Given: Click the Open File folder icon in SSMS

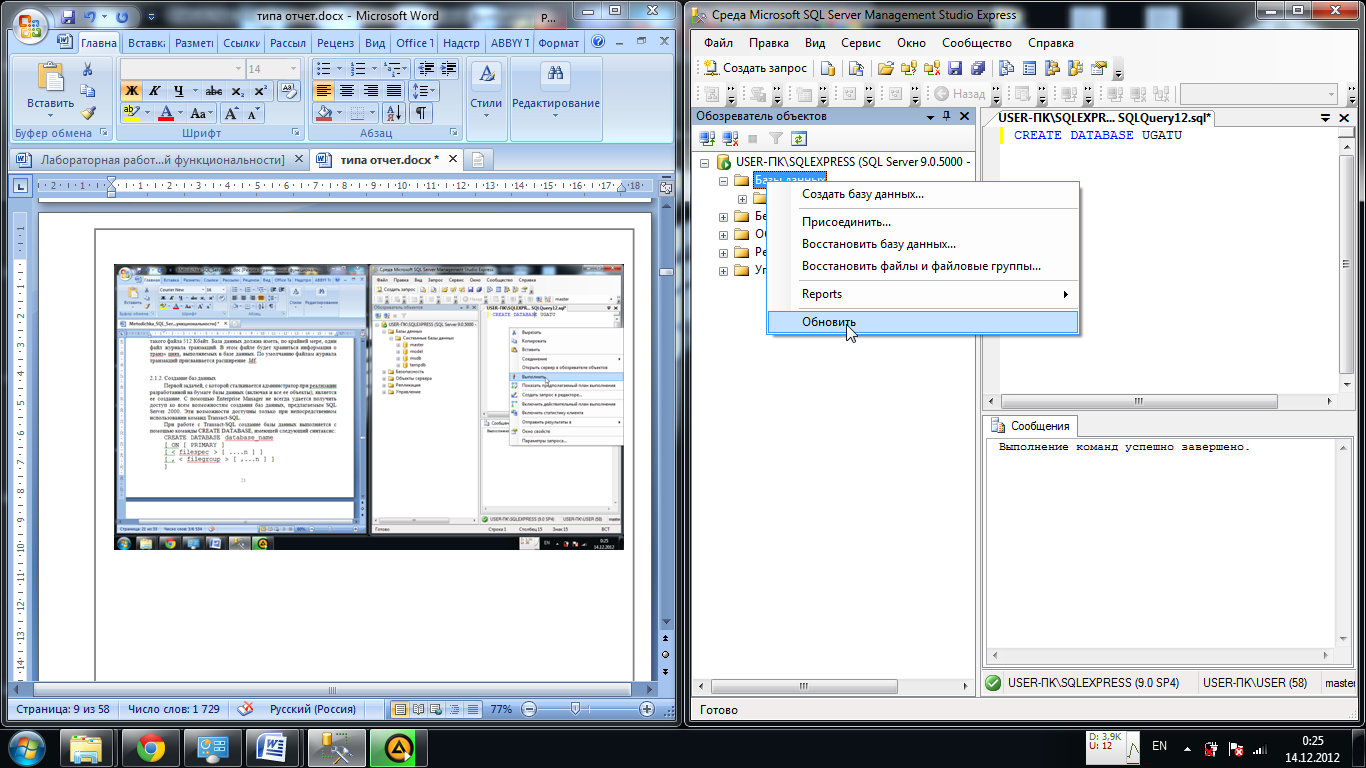Looking at the screenshot, I should pyautogui.click(x=885, y=68).
